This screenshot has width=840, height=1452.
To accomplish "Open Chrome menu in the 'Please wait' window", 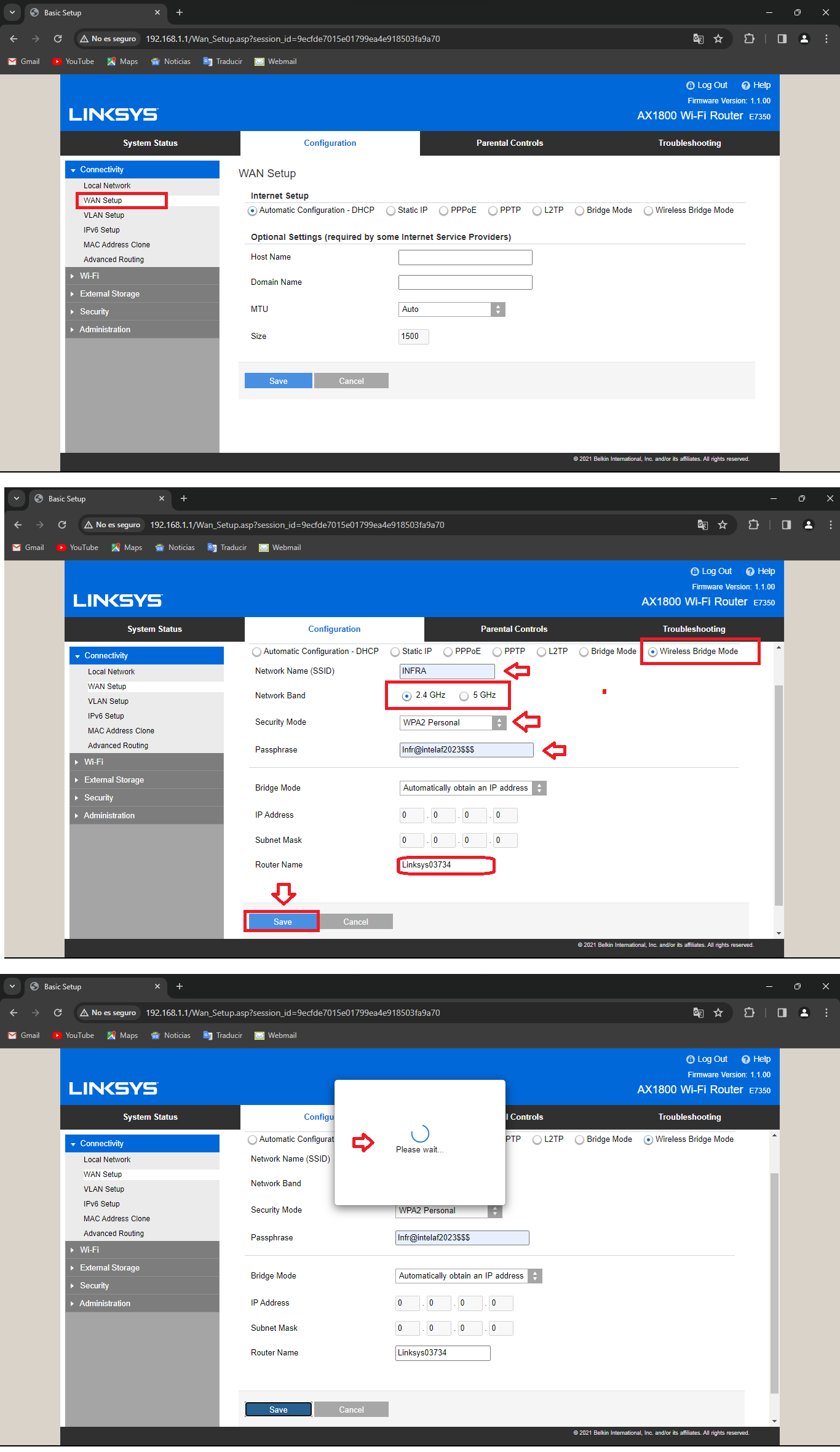I will [826, 1013].
